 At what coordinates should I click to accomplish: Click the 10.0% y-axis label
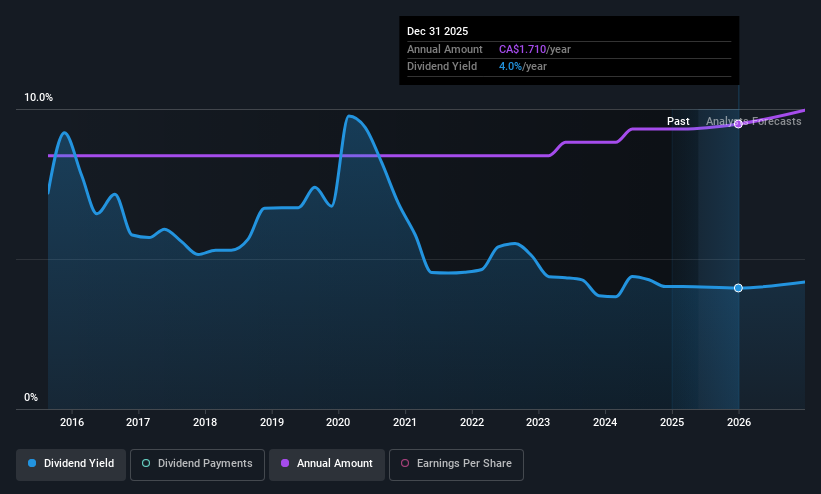[x=38, y=97]
